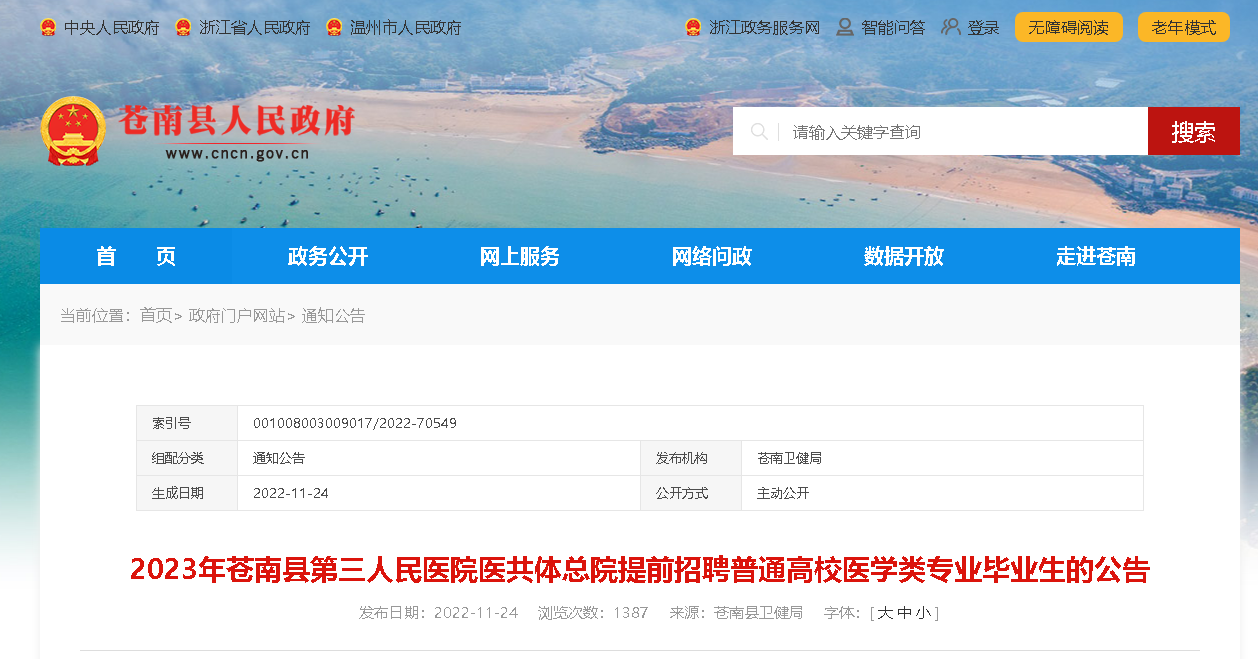
Task: Click the www.cncn.gov.cn address text
Action: click(x=237, y=154)
